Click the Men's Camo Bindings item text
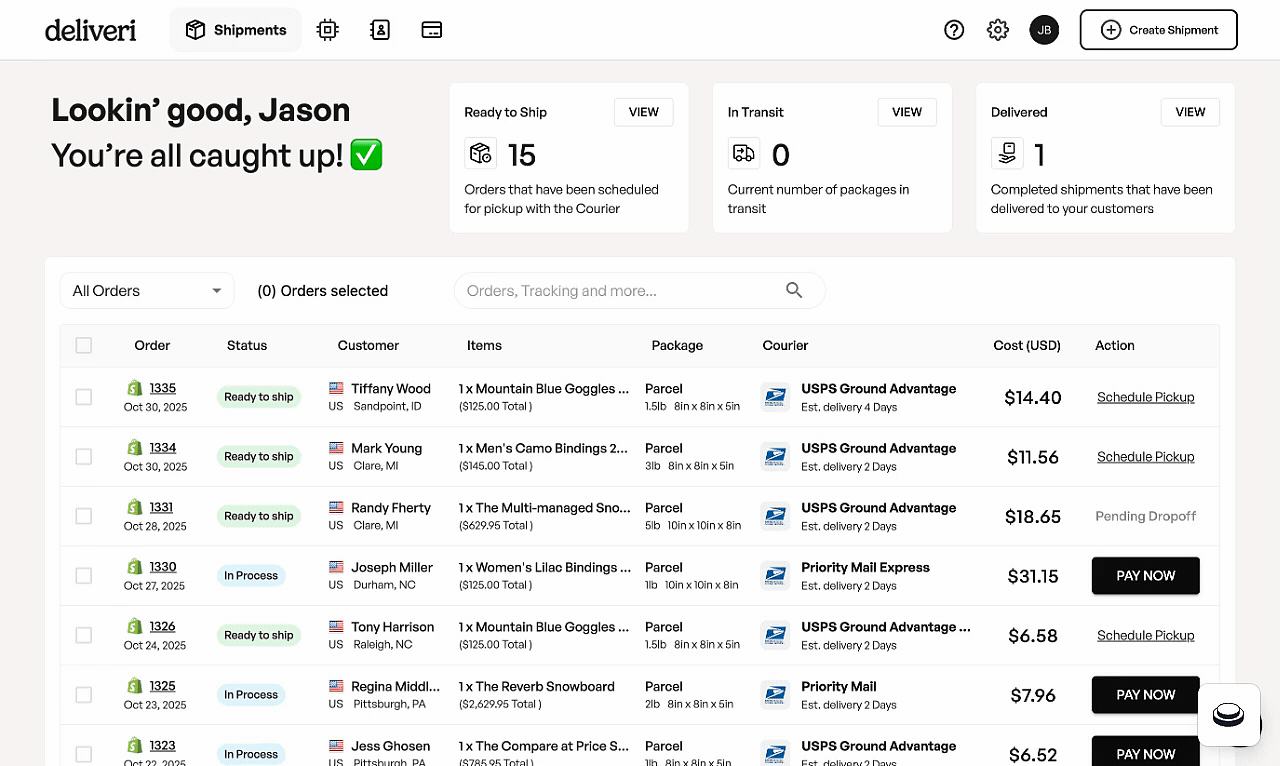The width and height of the screenshot is (1280, 766). (x=544, y=448)
